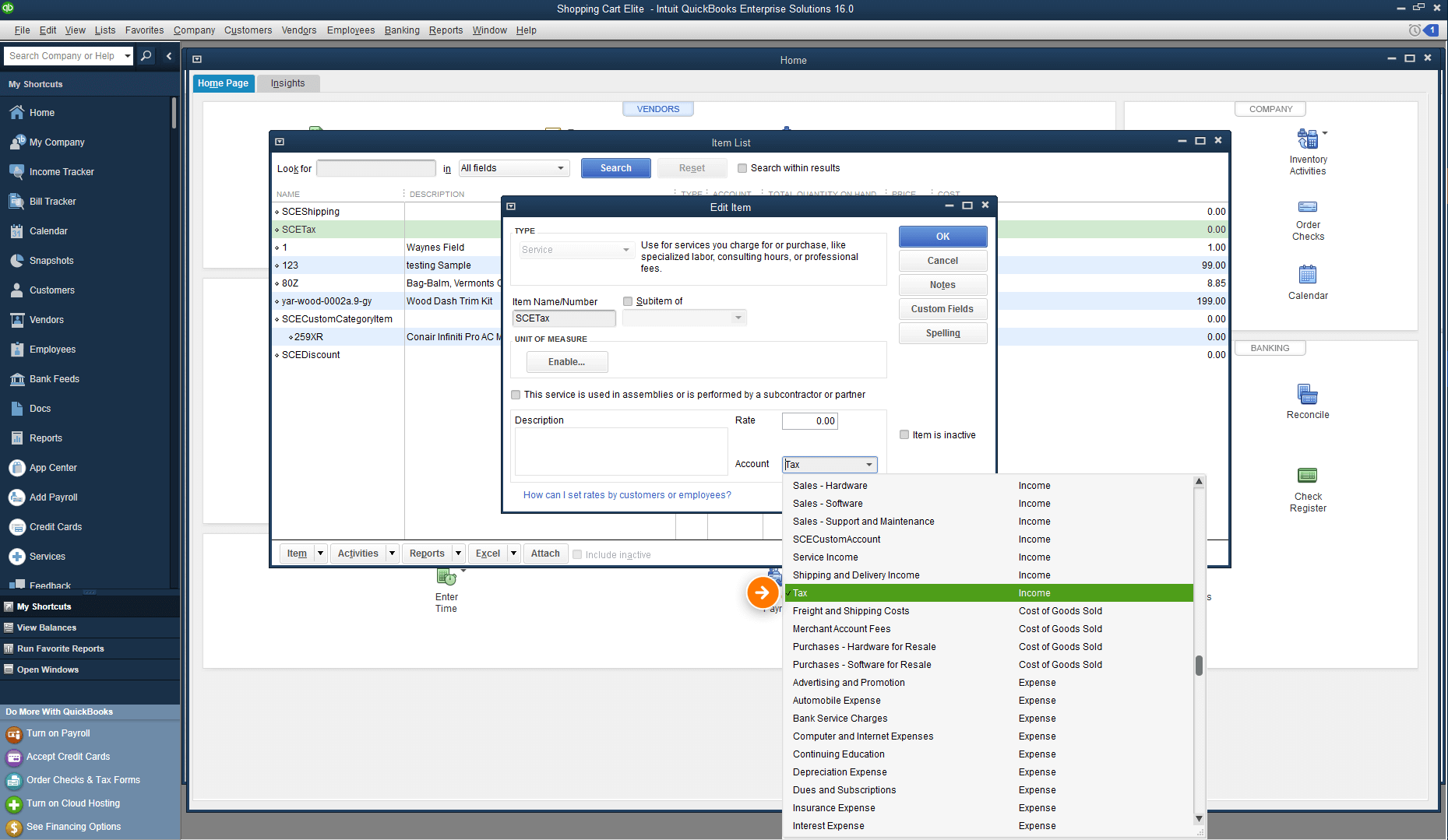Toggle Search within results checkbox
Screen dimensions: 1448x840
click(742, 168)
